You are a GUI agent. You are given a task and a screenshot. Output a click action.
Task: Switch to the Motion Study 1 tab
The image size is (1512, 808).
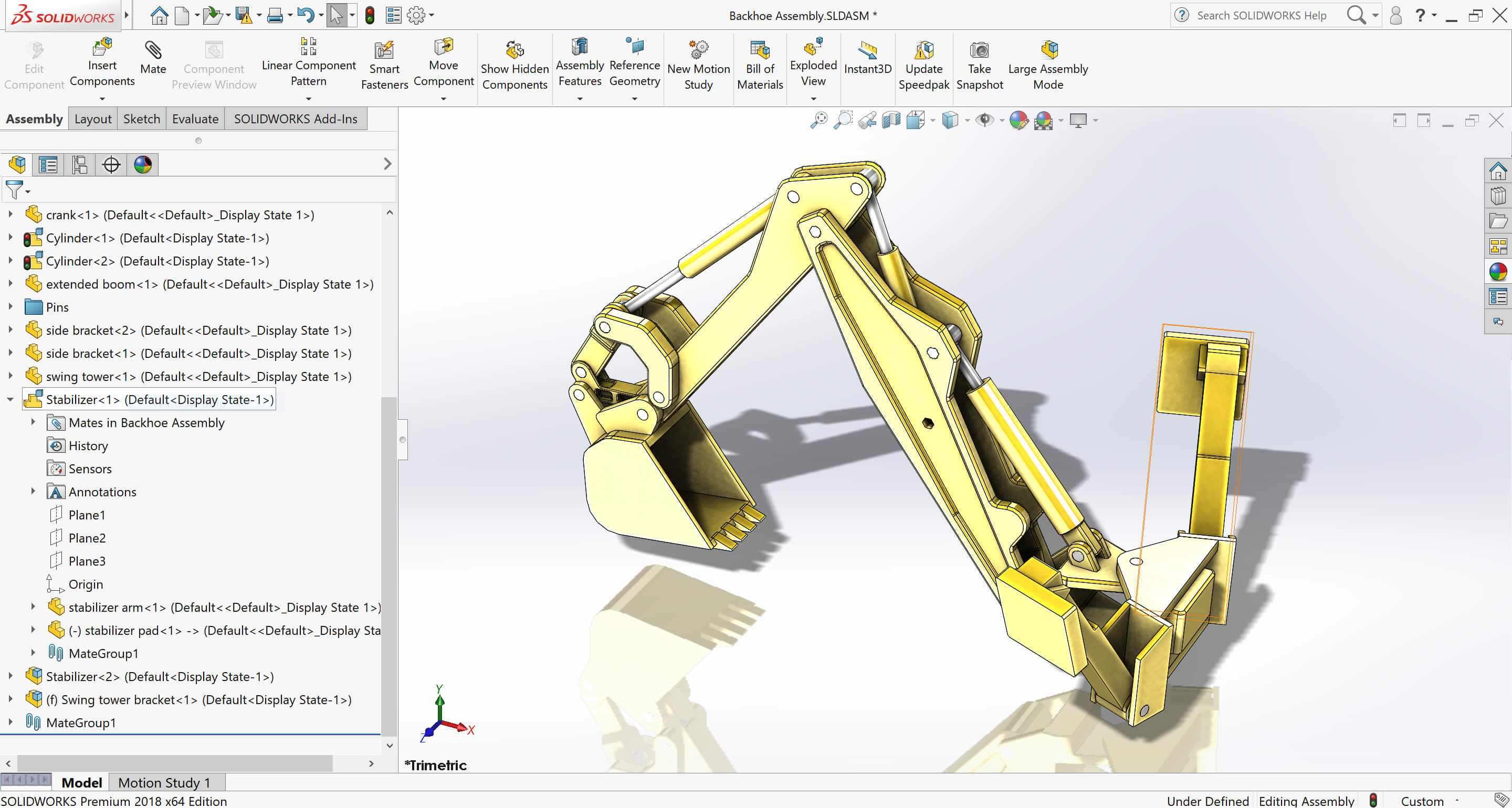pos(165,782)
